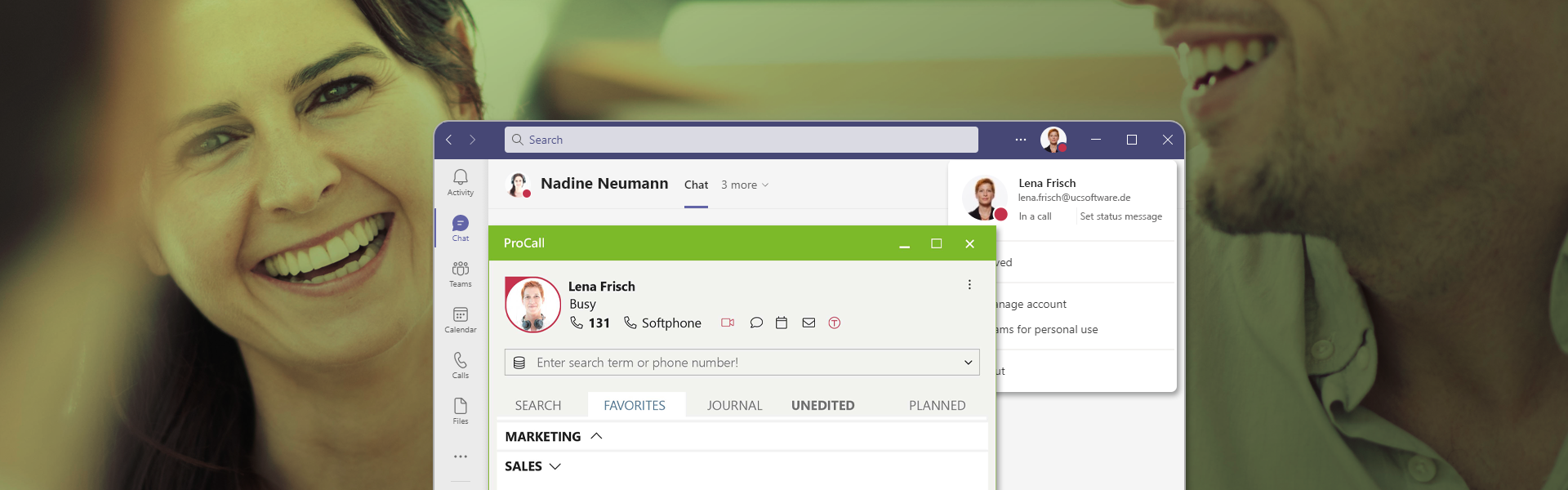Minimize the Teams window
Viewport: 1568px width, 490px height.
[1096, 140]
